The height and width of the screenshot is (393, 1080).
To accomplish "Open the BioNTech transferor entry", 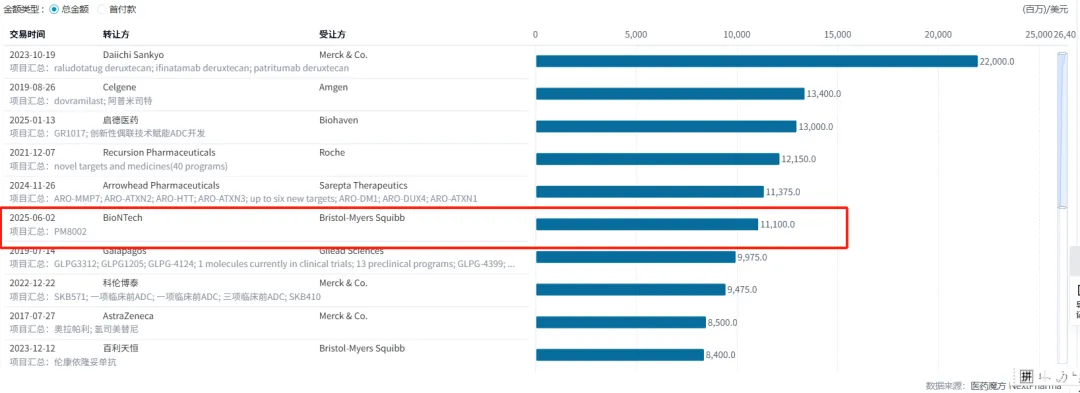I will [x=123, y=217].
